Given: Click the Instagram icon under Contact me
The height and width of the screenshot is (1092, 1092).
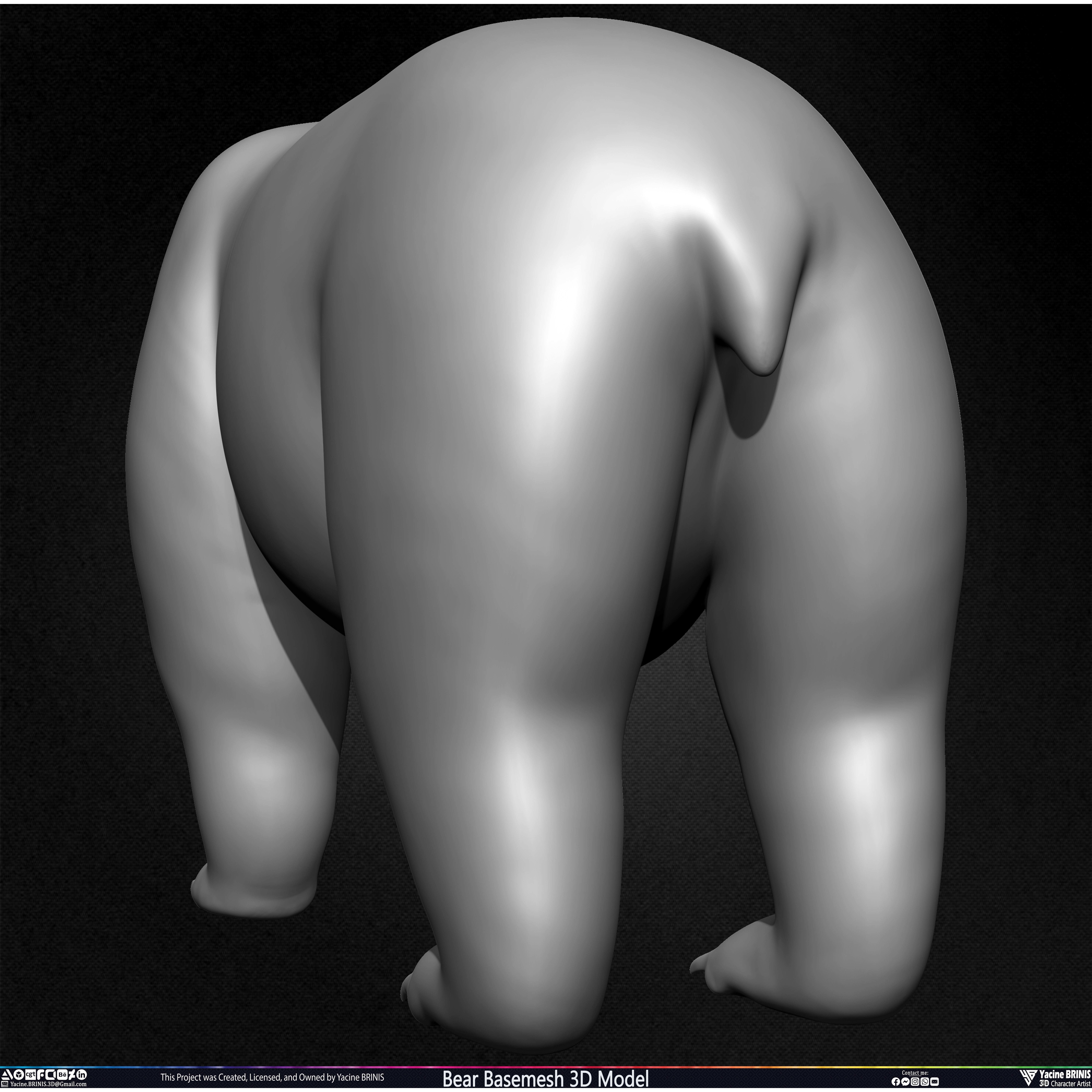Looking at the screenshot, I should (915, 1082).
